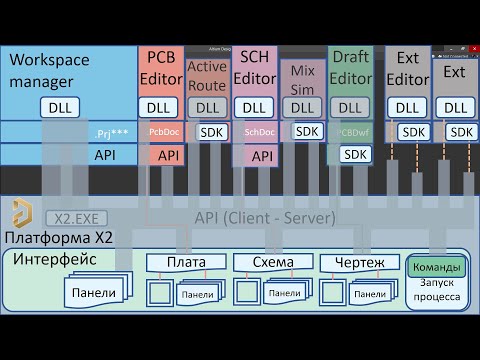The width and height of the screenshot is (480, 360).
Task: Select the Чертеж document tab
Action: point(360,262)
